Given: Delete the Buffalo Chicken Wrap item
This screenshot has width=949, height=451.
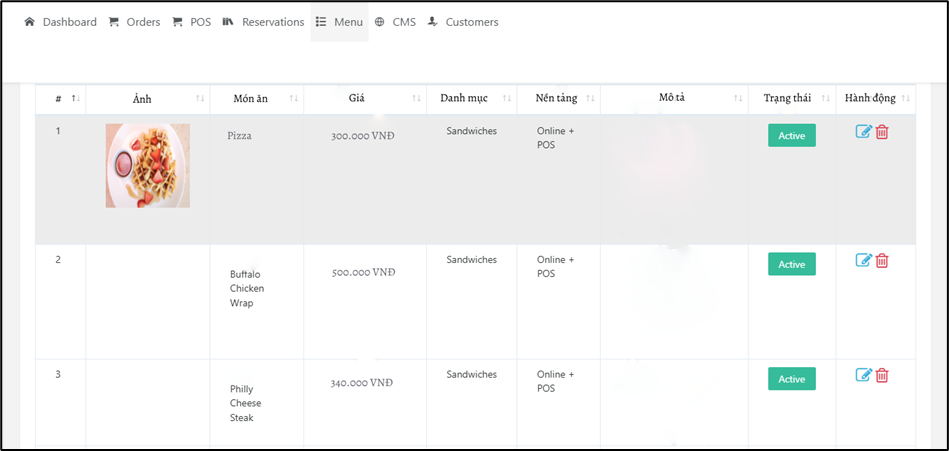Looking at the screenshot, I should pos(882,260).
